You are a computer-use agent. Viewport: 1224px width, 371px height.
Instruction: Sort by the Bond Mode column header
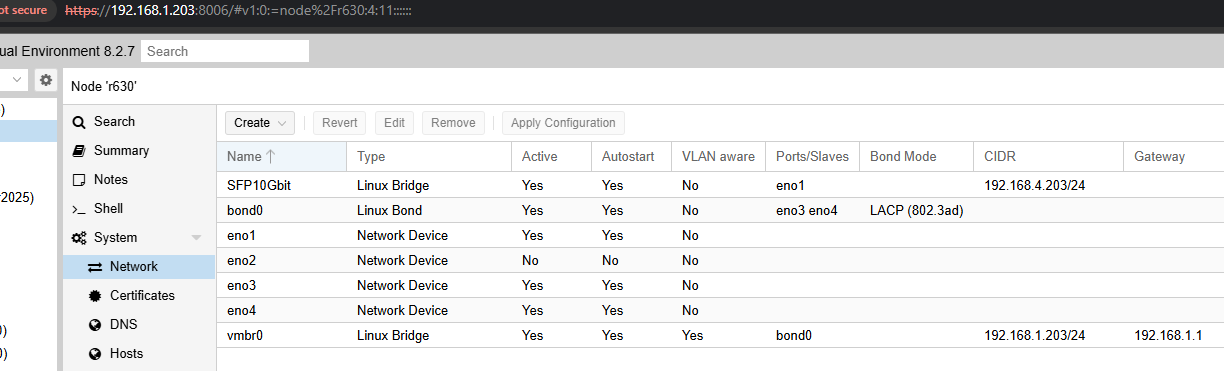pos(916,156)
